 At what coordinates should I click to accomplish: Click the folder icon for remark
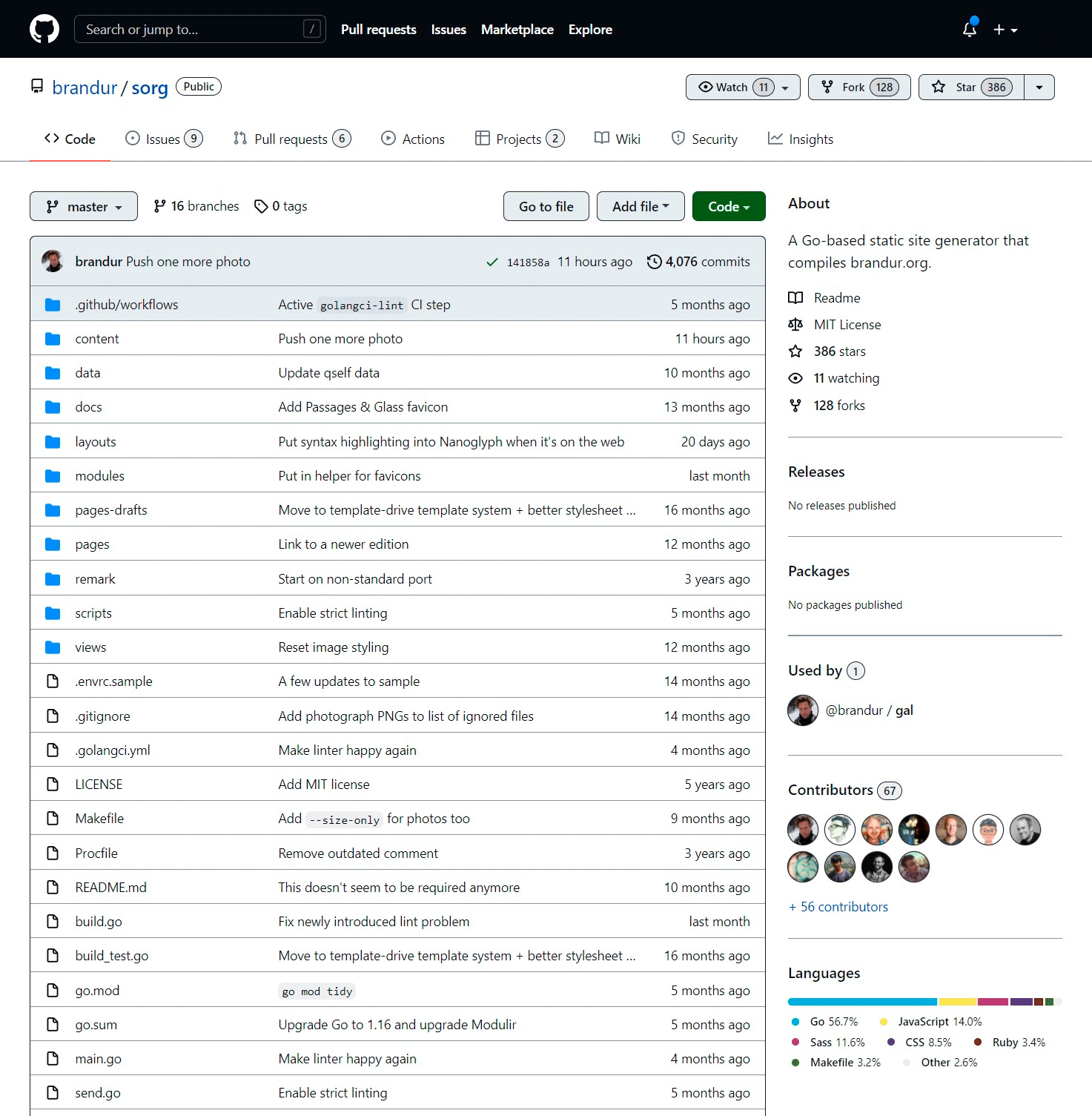click(53, 579)
